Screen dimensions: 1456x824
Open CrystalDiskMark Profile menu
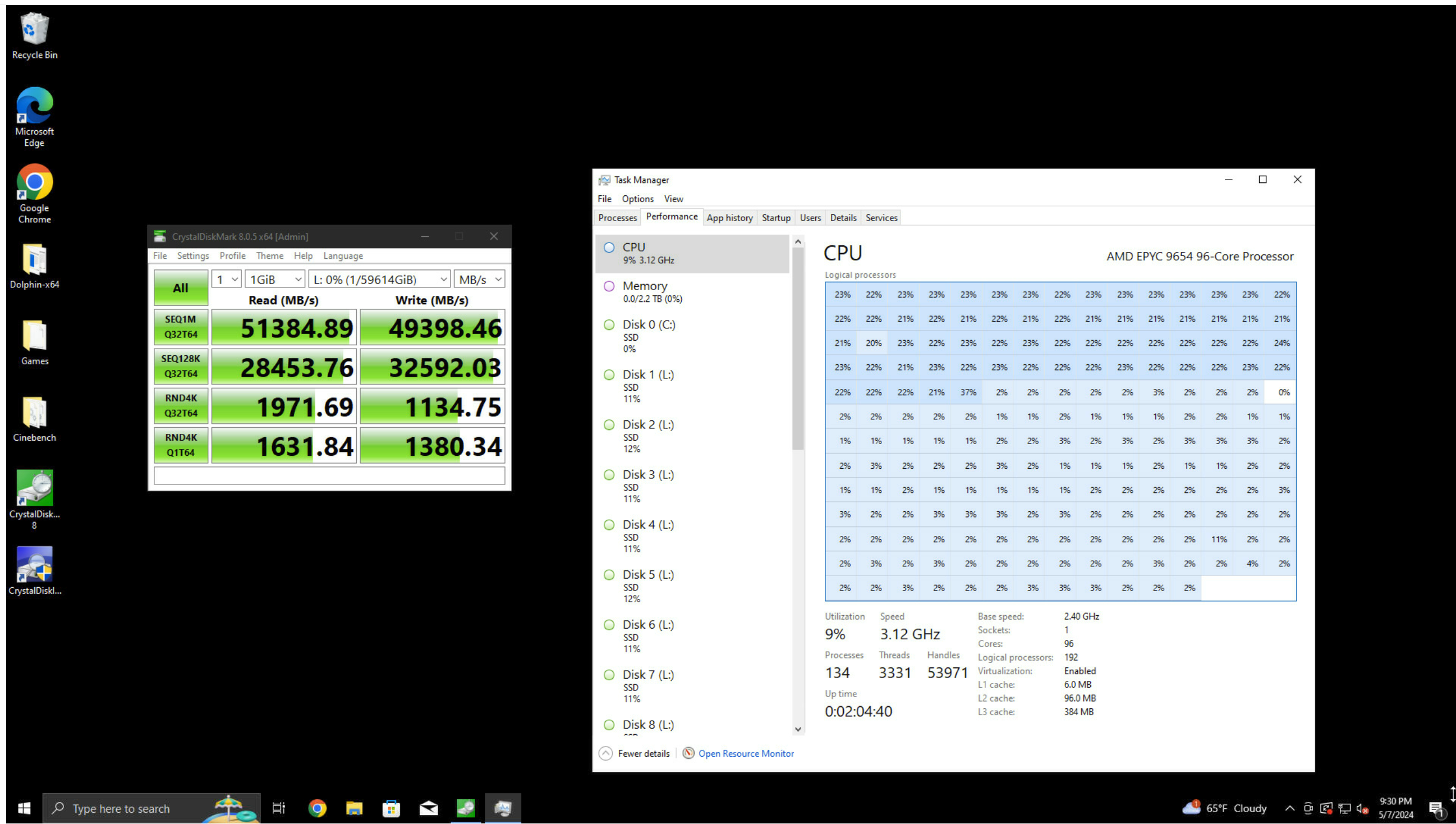pyautogui.click(x=232, y=256)
